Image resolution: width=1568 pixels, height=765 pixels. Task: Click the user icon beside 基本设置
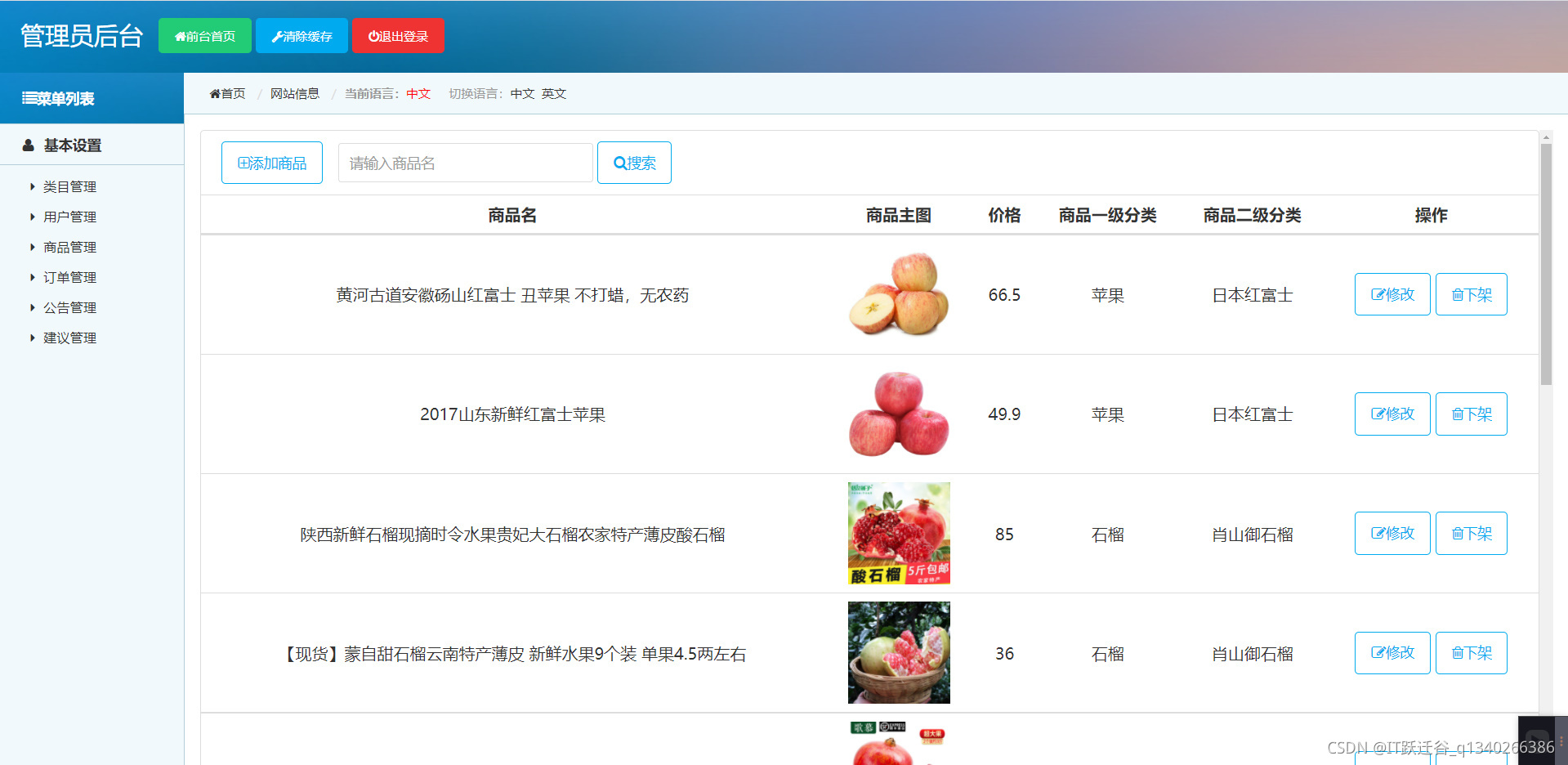coord(28,145)
